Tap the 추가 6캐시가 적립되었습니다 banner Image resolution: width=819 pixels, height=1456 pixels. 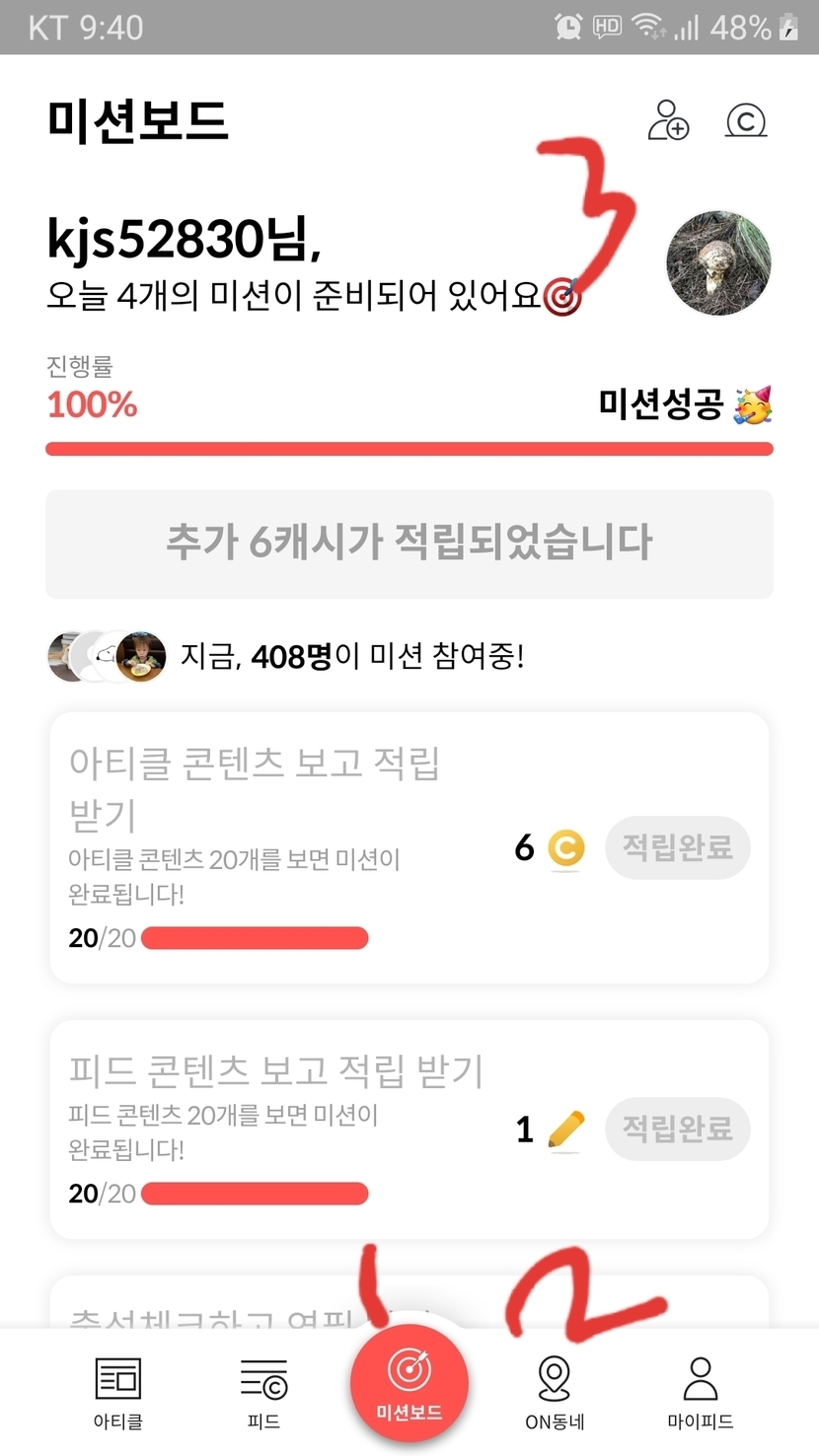click(x=409, y=544)
